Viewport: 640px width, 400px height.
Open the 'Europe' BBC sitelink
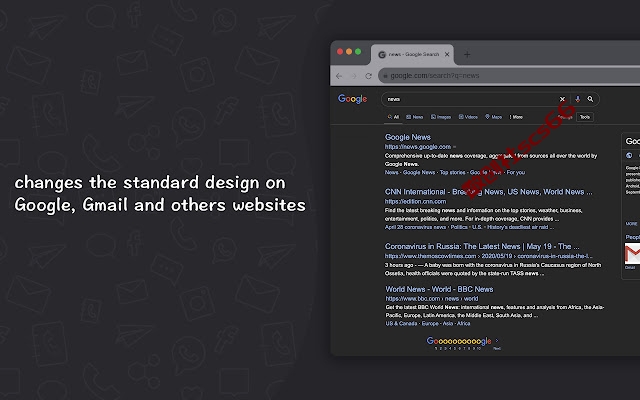430,324
